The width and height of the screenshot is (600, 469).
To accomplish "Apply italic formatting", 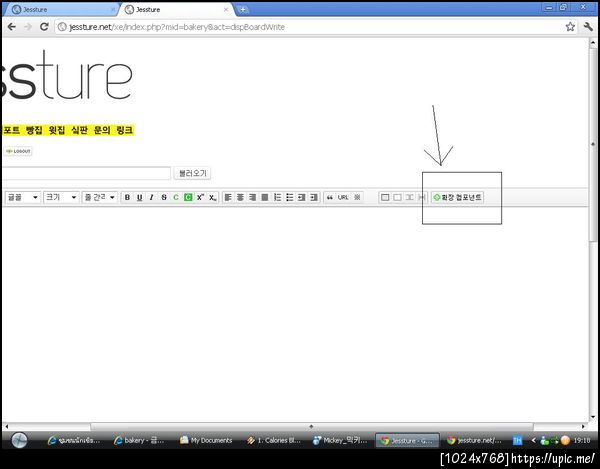I will (152, 197).
